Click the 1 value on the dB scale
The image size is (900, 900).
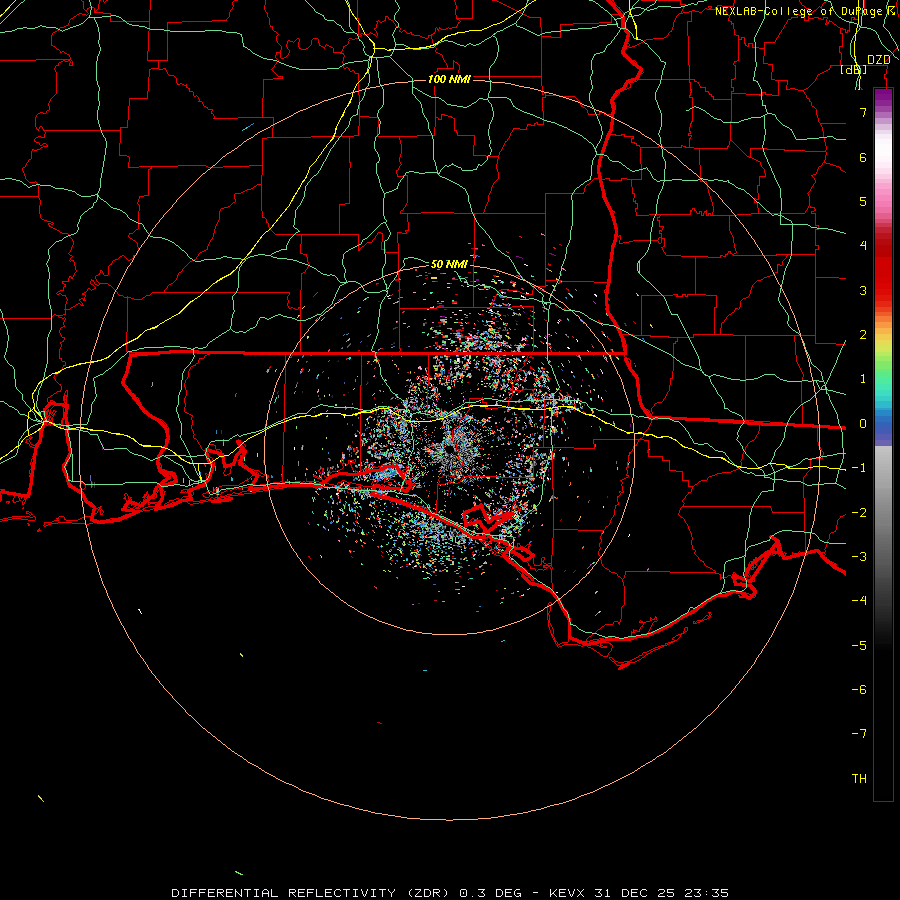tap(863, 379)
